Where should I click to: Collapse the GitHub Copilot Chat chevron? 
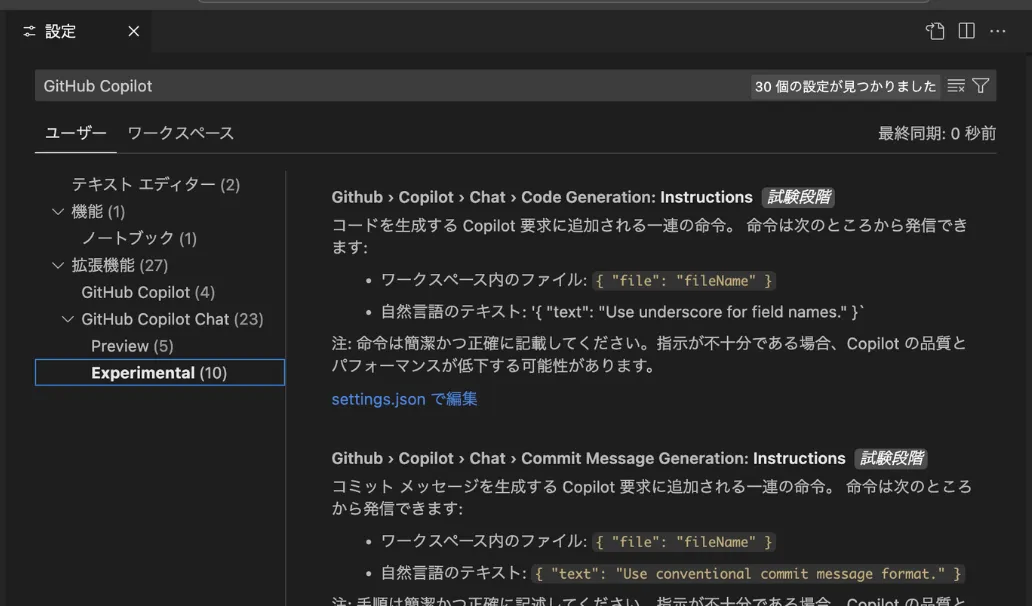(x=68, y=319)
